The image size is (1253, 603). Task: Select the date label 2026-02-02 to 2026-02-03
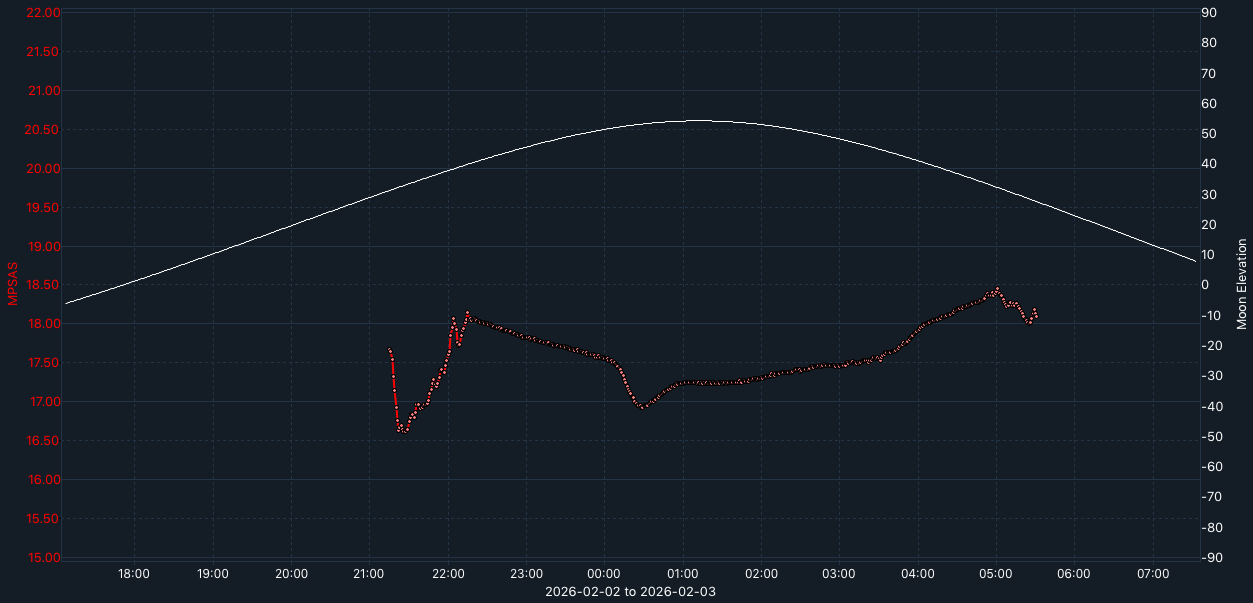pyautogui.click(x=629, y=591)
